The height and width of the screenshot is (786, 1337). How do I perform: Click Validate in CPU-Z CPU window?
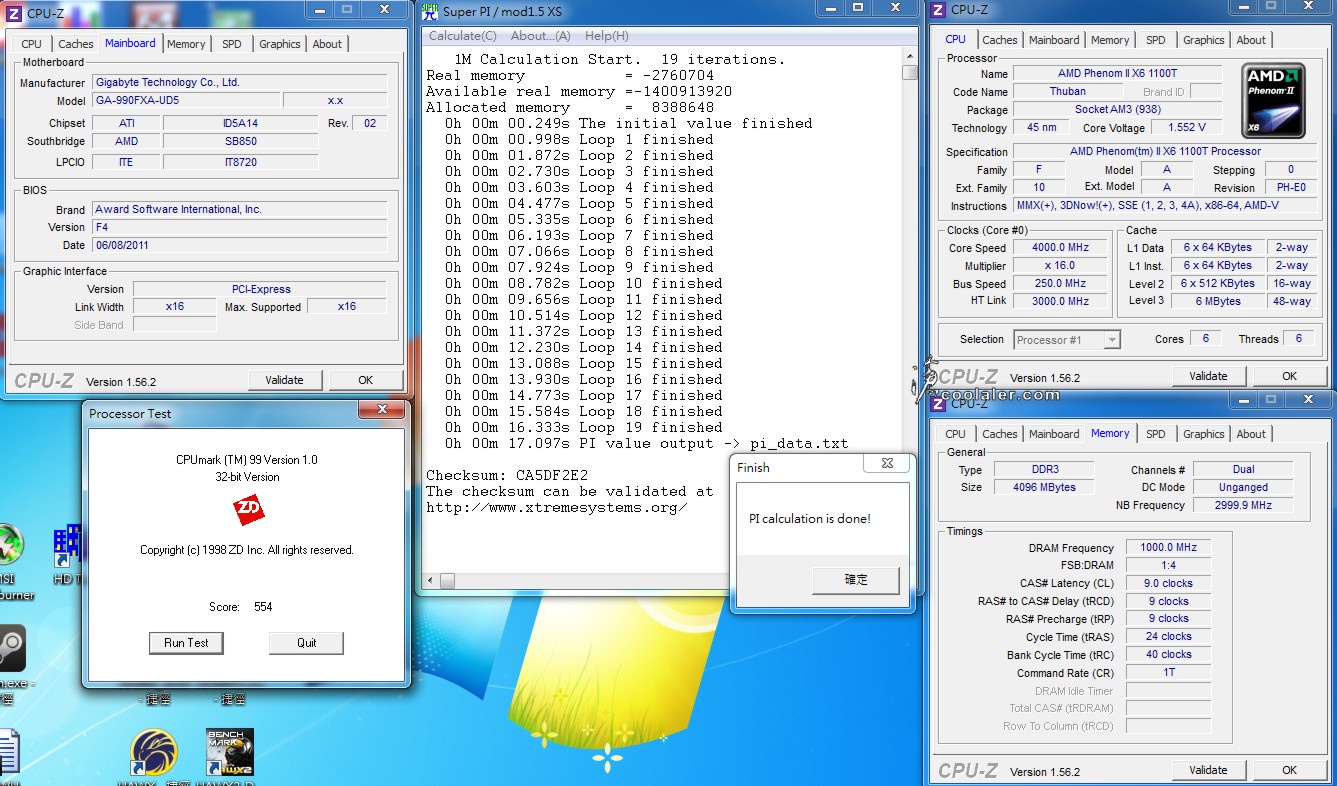click(1209, 376)
